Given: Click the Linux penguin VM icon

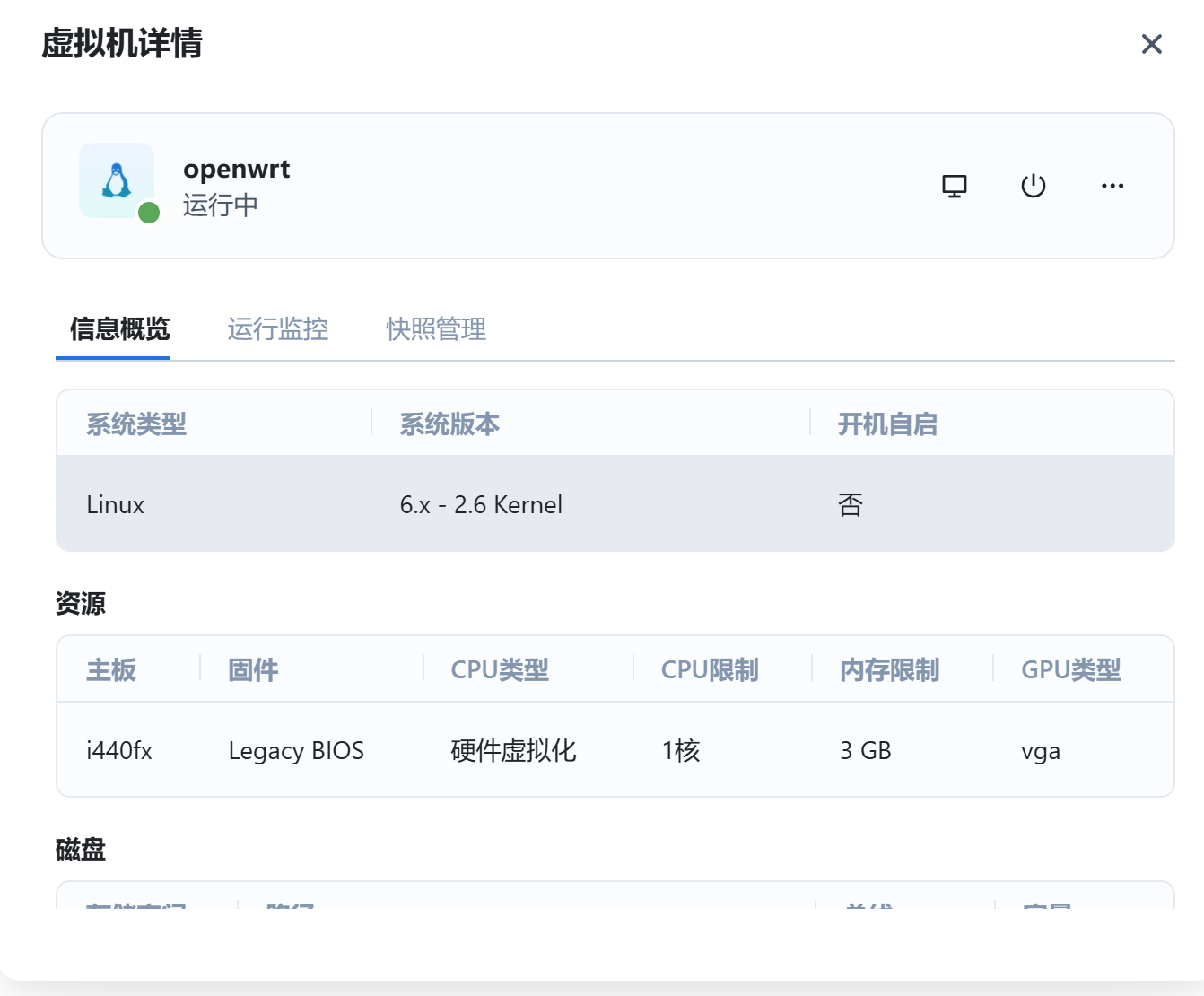Looking at the screenshot, I should 117,180.
